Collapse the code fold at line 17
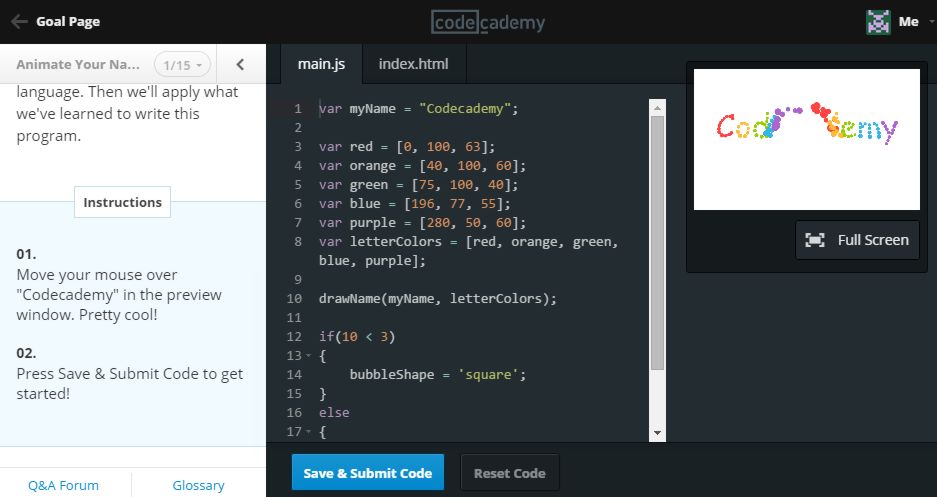 [309, 431]
